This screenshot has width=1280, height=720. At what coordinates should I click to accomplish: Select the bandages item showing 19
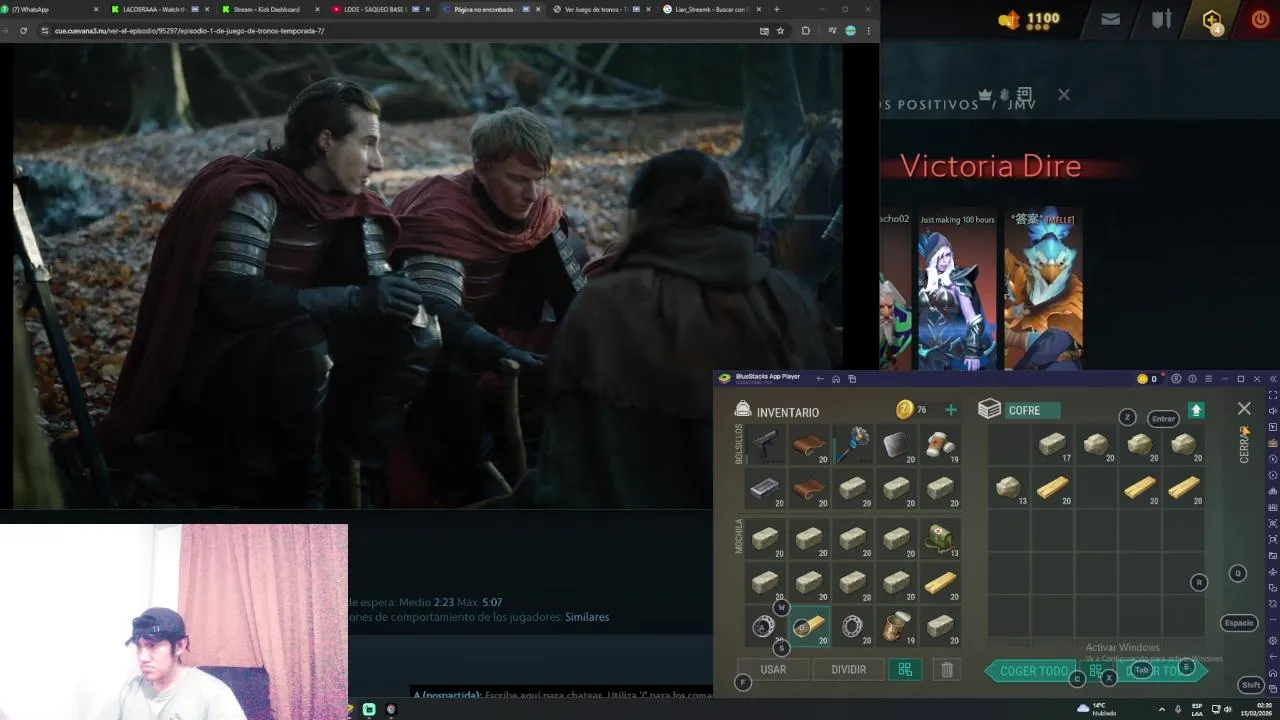click(941, 444)
